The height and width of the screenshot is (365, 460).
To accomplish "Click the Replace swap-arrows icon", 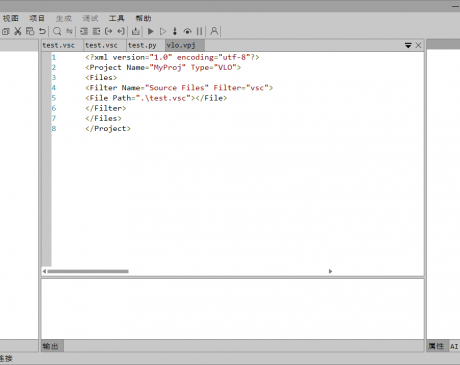I will (x=69, y=31).
